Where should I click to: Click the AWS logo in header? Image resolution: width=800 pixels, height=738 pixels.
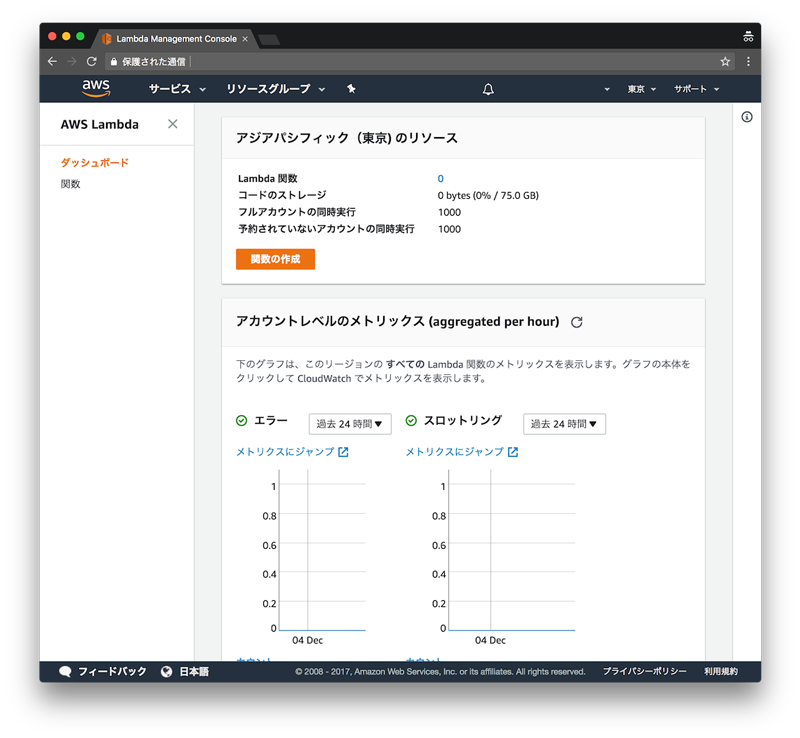pos(96,88)
